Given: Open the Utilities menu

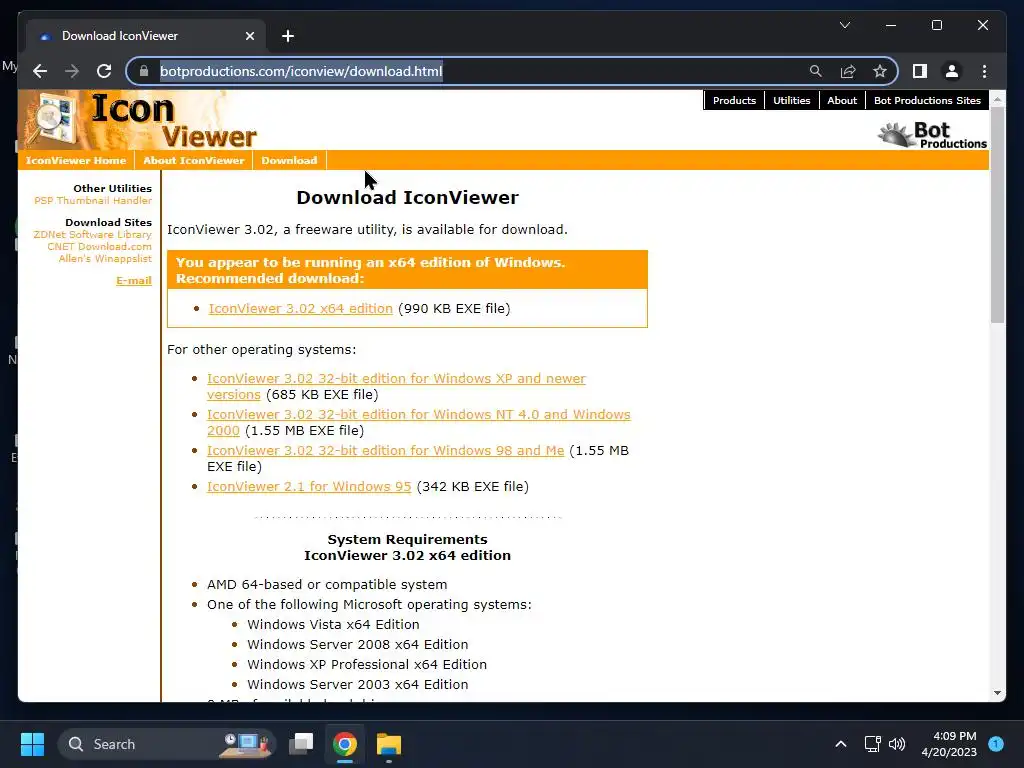Looking at the screenshot, I should coord(792,101).
